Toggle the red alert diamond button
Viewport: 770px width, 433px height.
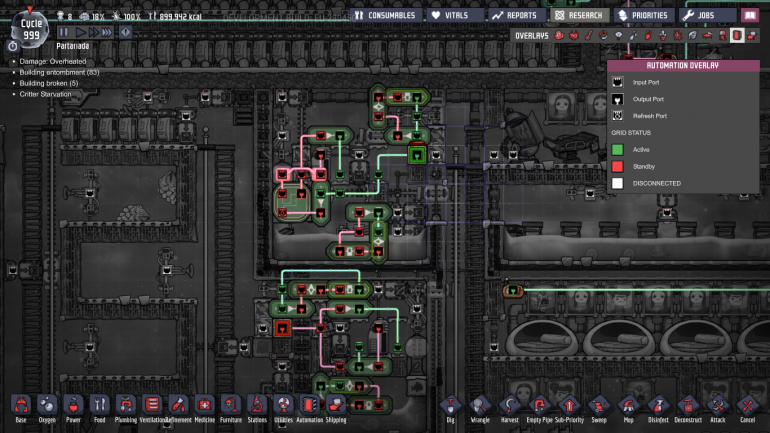[125, 32]
